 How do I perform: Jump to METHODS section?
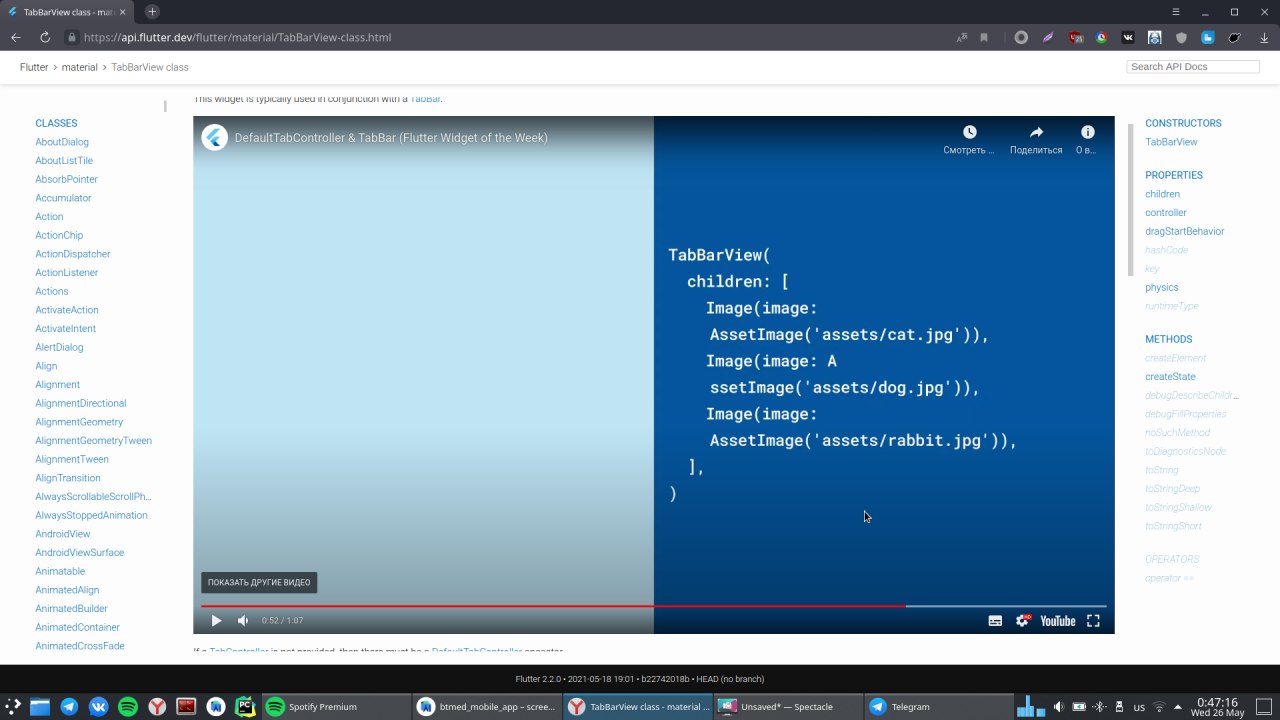point(1169,339)
